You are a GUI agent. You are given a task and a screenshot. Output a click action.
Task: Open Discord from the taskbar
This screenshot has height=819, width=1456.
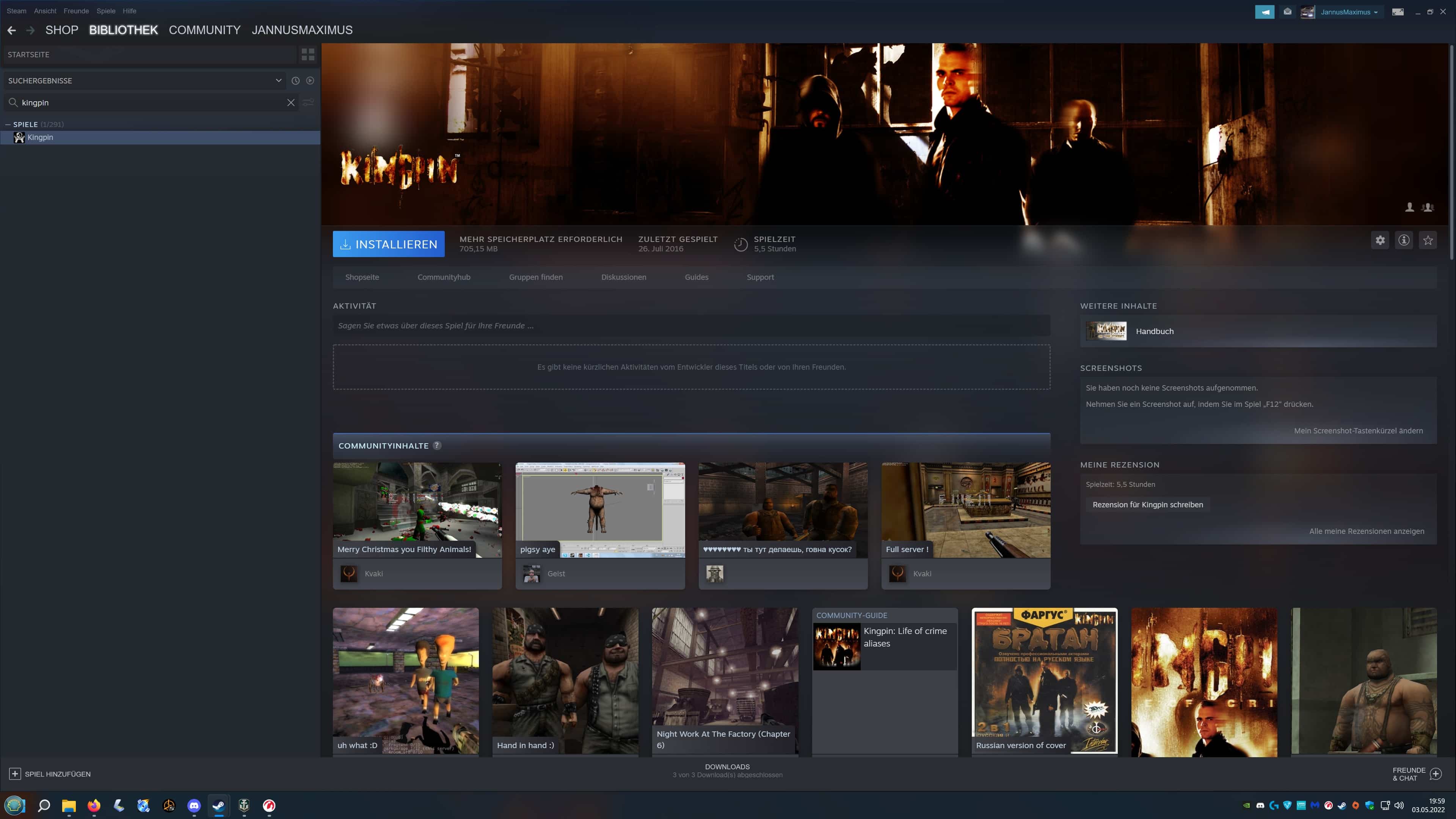(x=194, y=805)
